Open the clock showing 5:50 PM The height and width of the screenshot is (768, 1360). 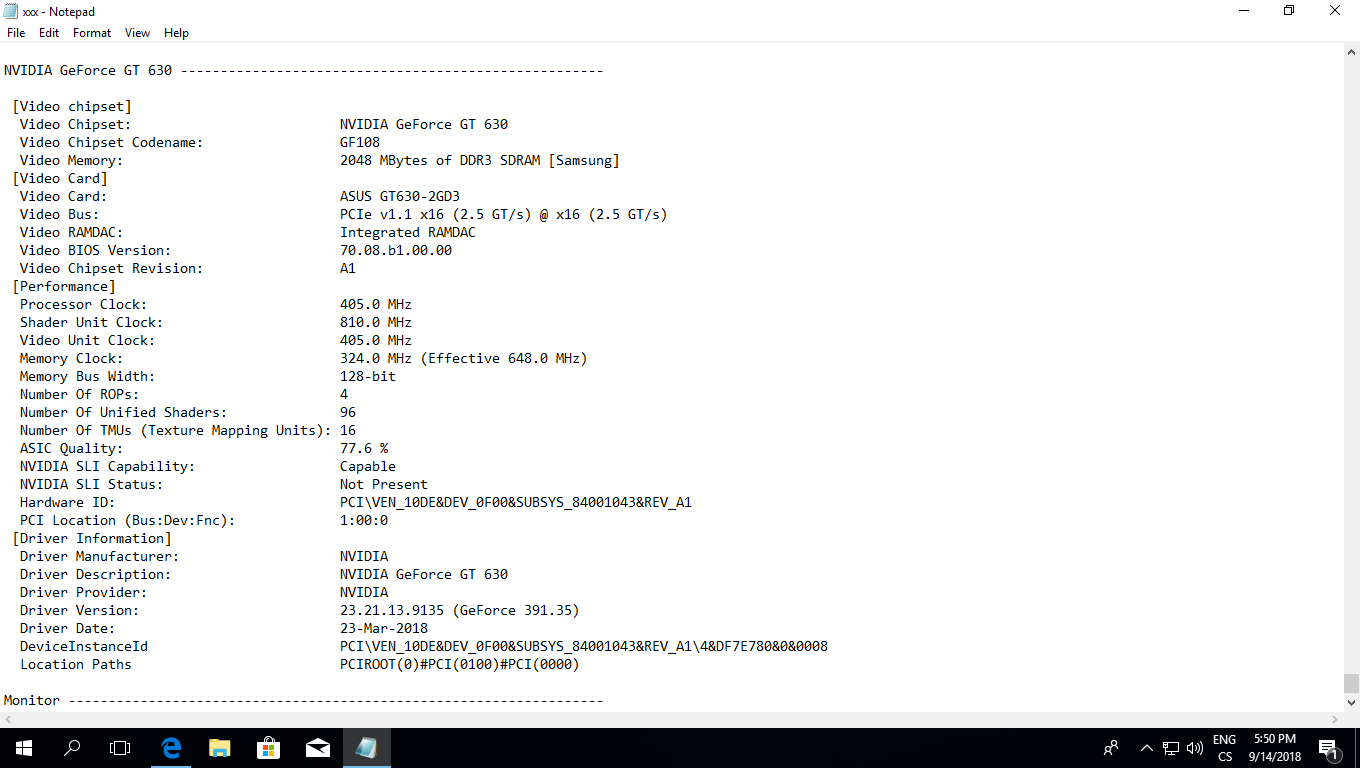[x=1273, y=748]
